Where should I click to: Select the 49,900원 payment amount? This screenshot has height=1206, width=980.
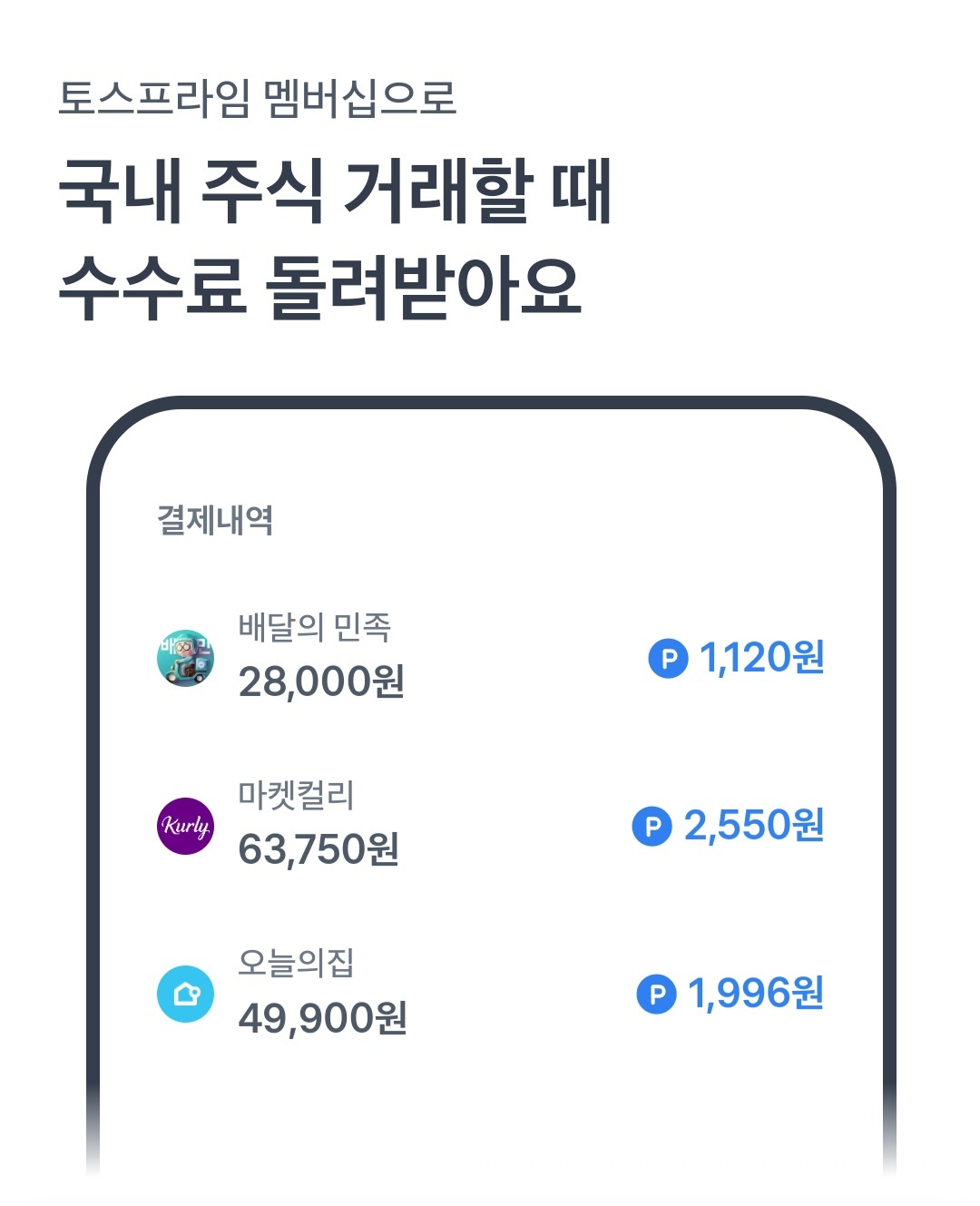click(x=322, y=1018)
